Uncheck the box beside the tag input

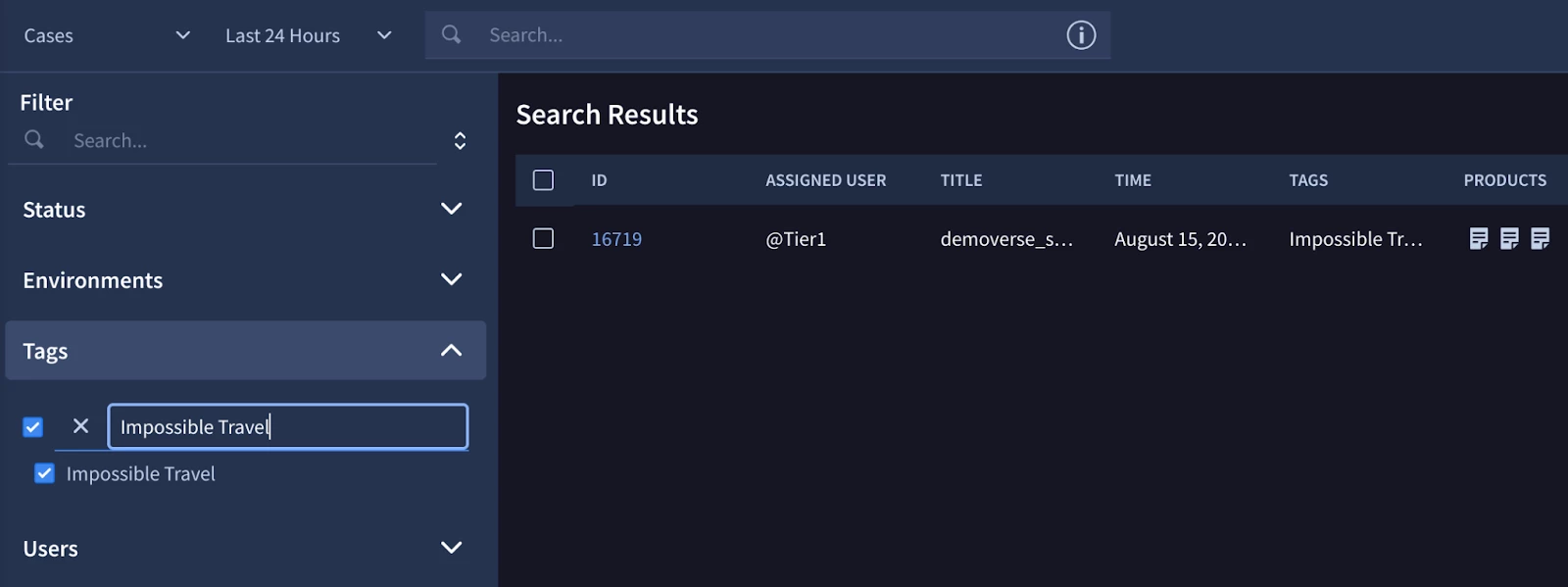(33, 426)
